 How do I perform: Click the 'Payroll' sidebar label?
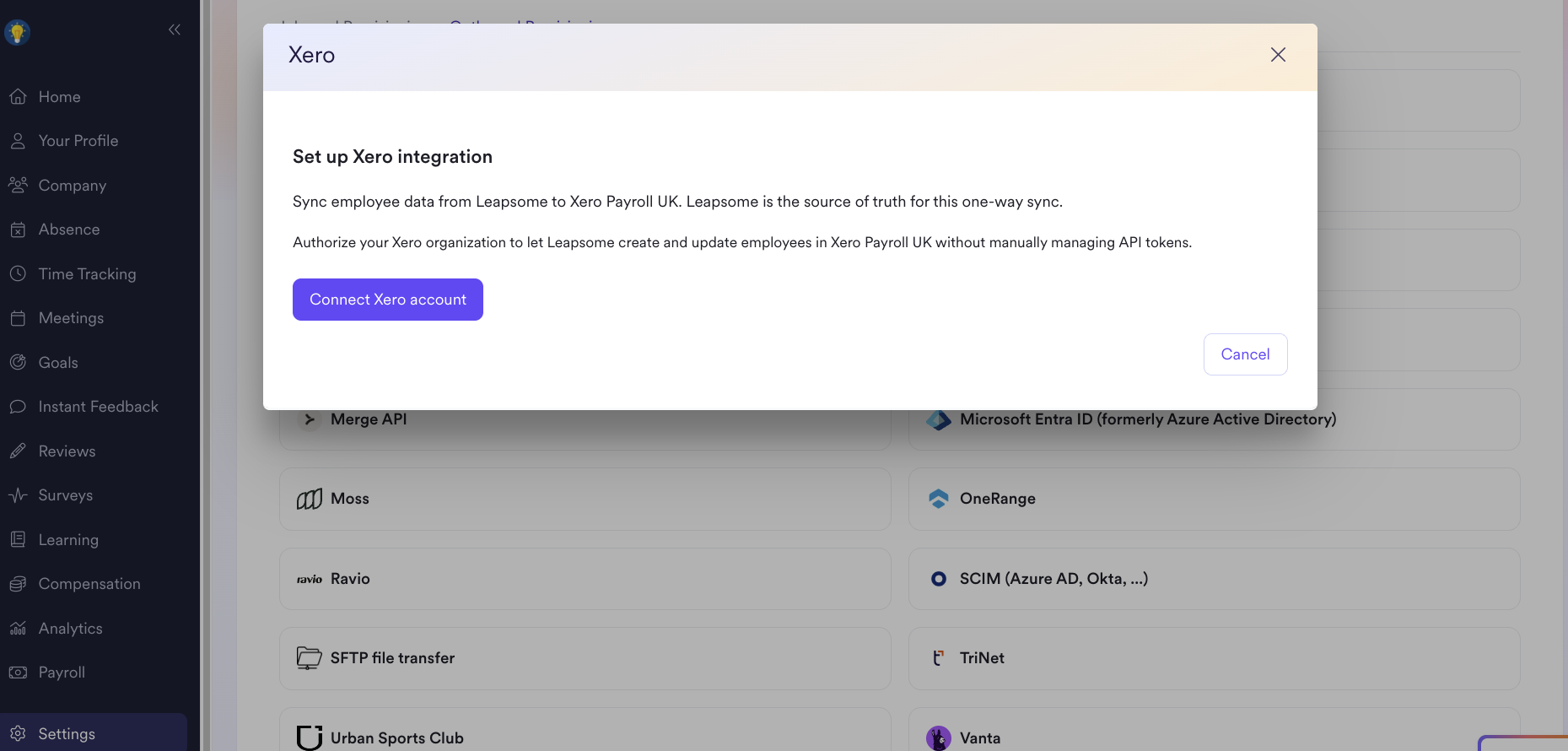62,673
